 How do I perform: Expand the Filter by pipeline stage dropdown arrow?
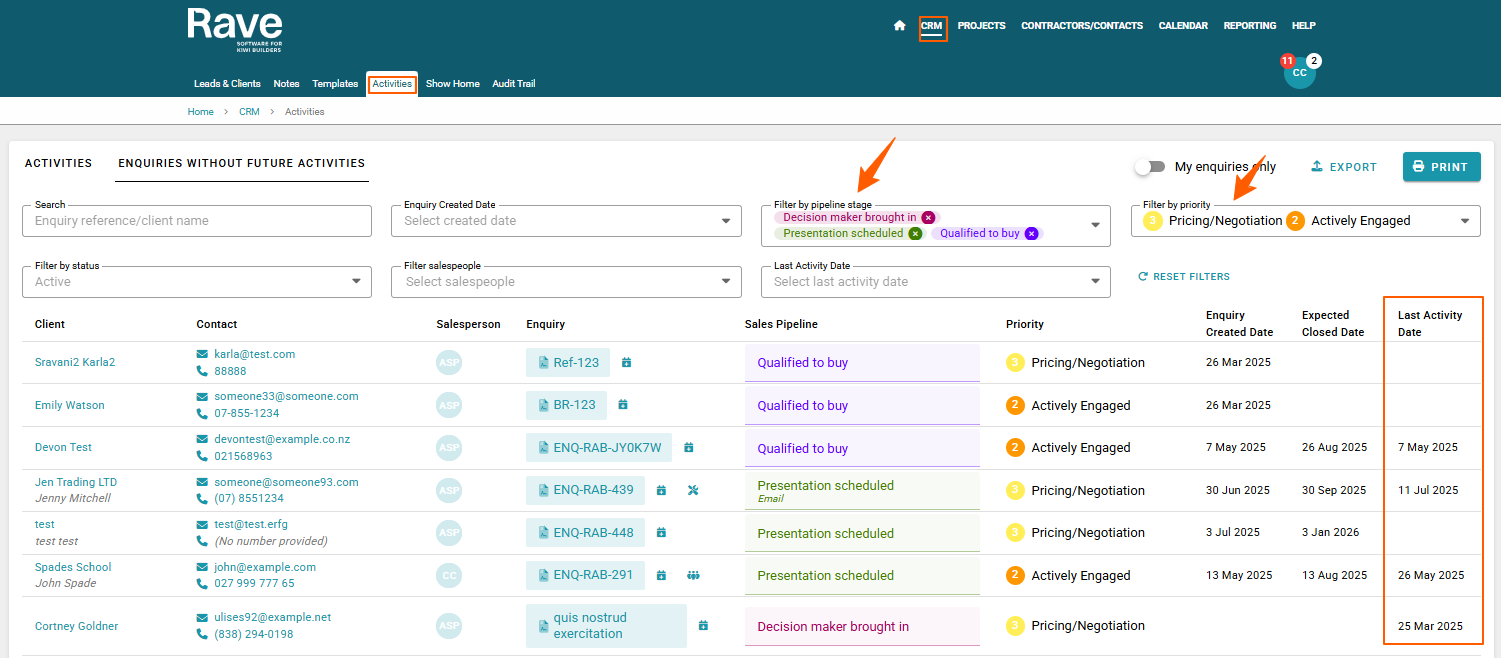click(x=1095, y=225)
